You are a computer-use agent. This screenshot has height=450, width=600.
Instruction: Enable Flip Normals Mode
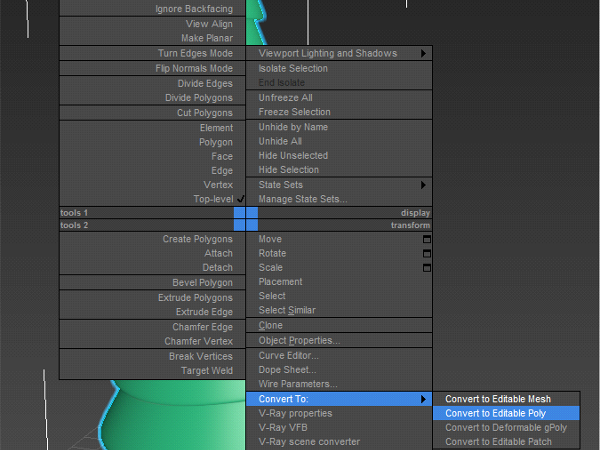[x=152, y=68]
